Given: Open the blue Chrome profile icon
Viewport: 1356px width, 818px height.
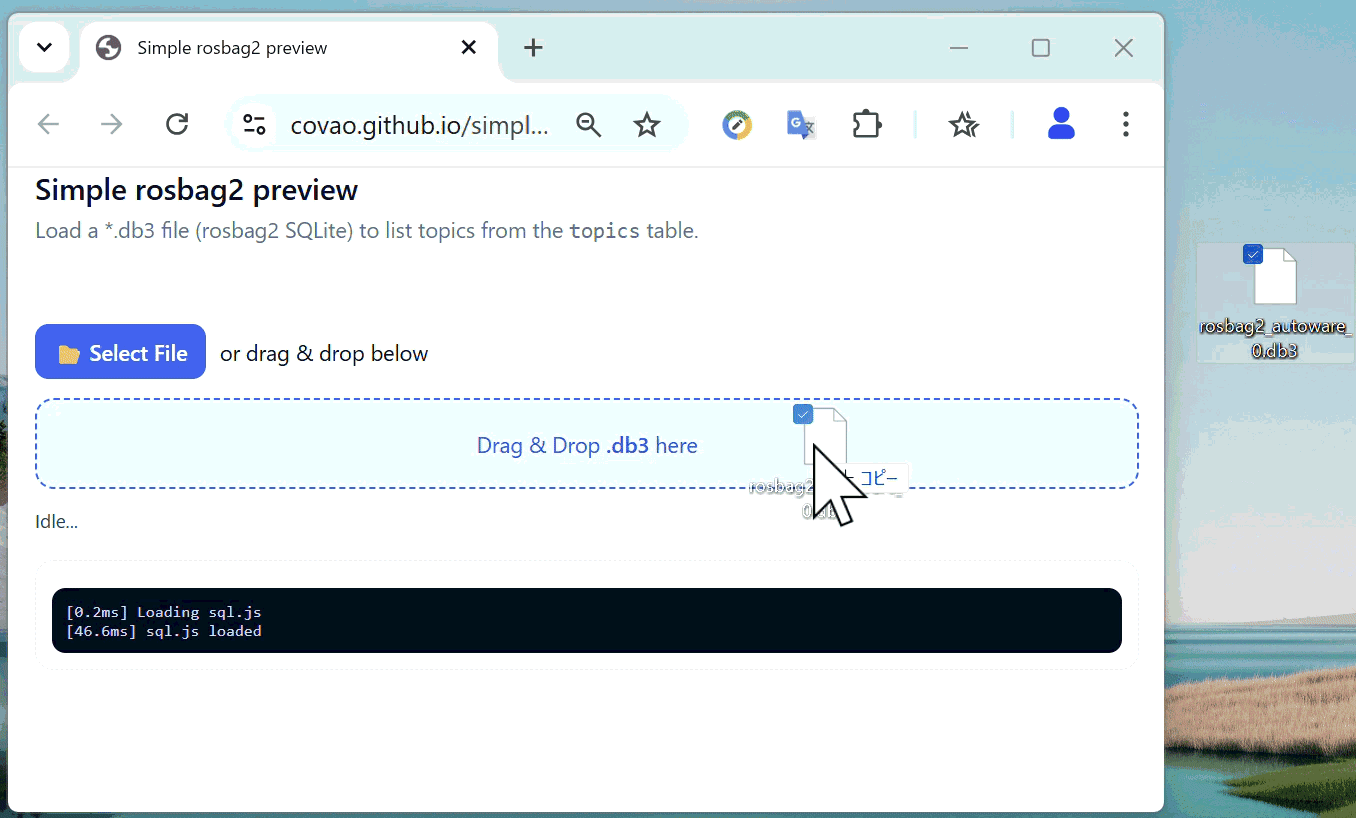Looking at the screenshot, I should (x=1061, y=124).
